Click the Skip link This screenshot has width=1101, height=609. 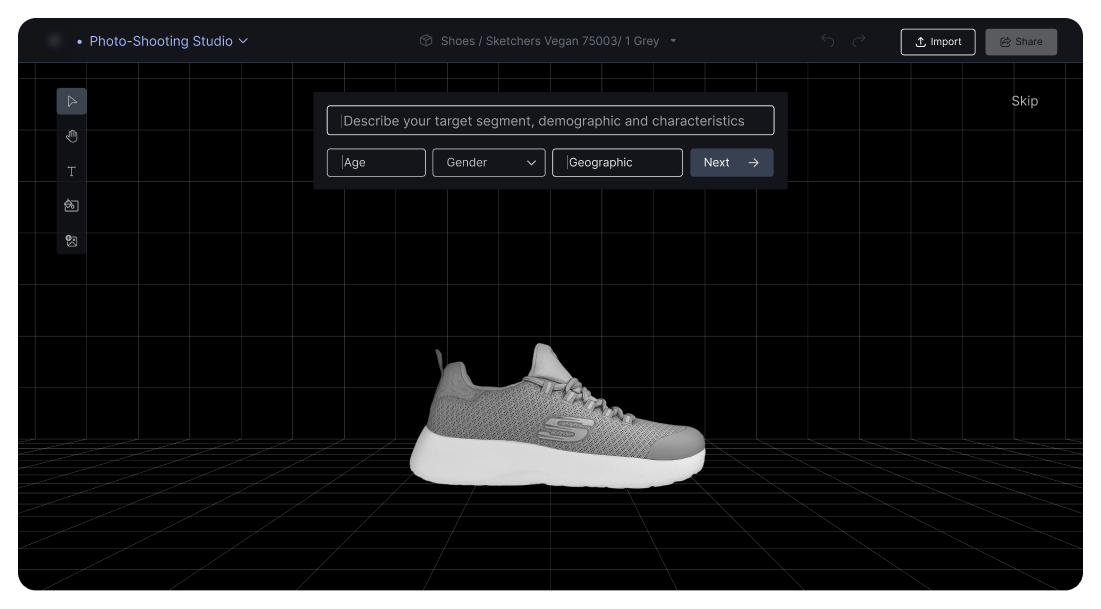(1024, 101)
